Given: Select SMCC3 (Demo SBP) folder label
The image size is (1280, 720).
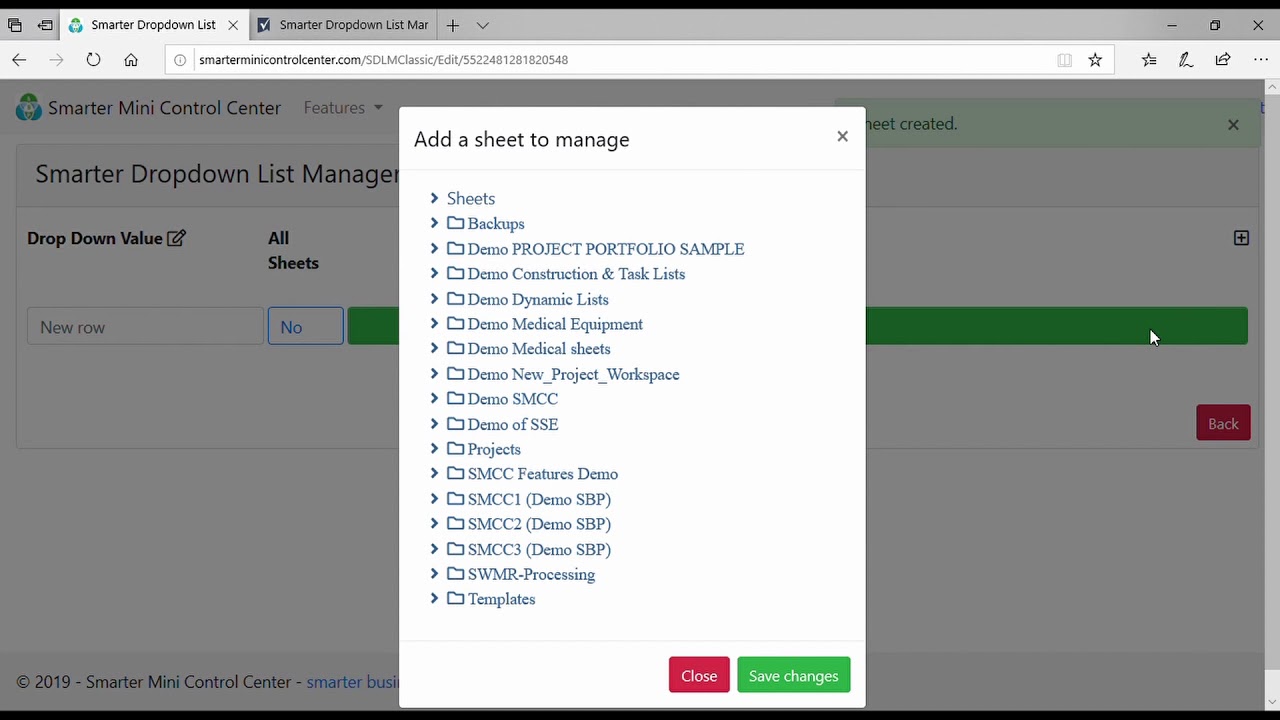Looking at the screenshot, I should 539,549.
